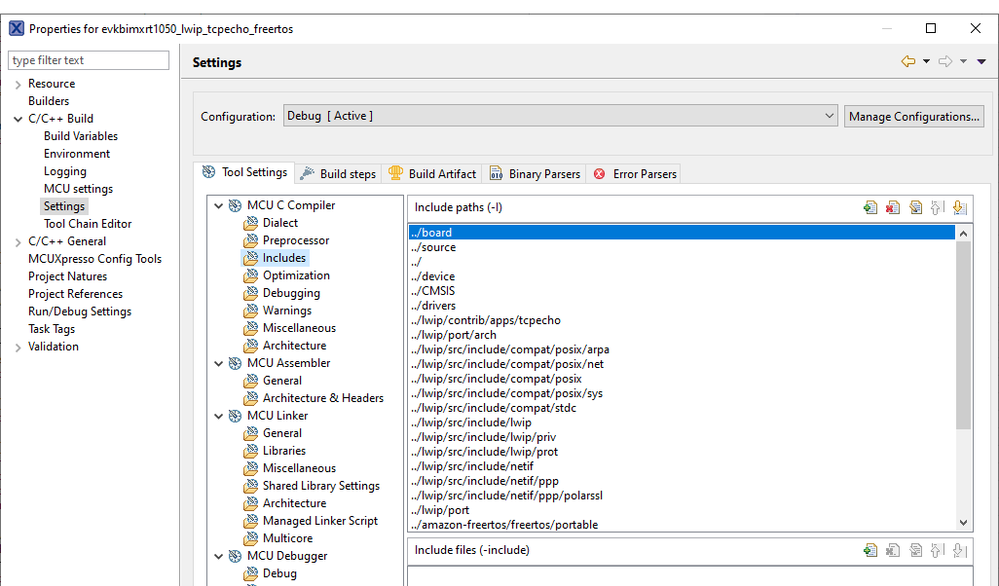Select Multicore under MCU Linker
999x586 pixels.
(x=287, y=538)
